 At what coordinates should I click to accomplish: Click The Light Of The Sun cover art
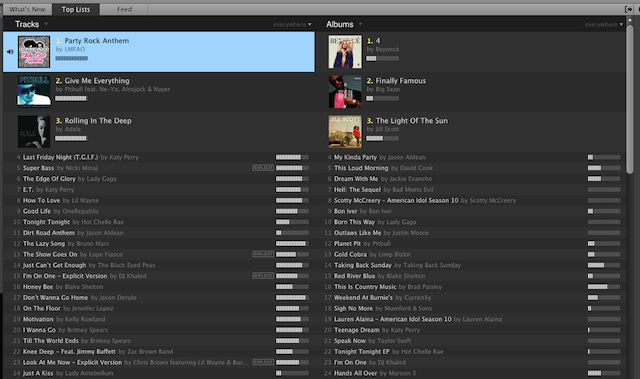(x=345, y=131)
